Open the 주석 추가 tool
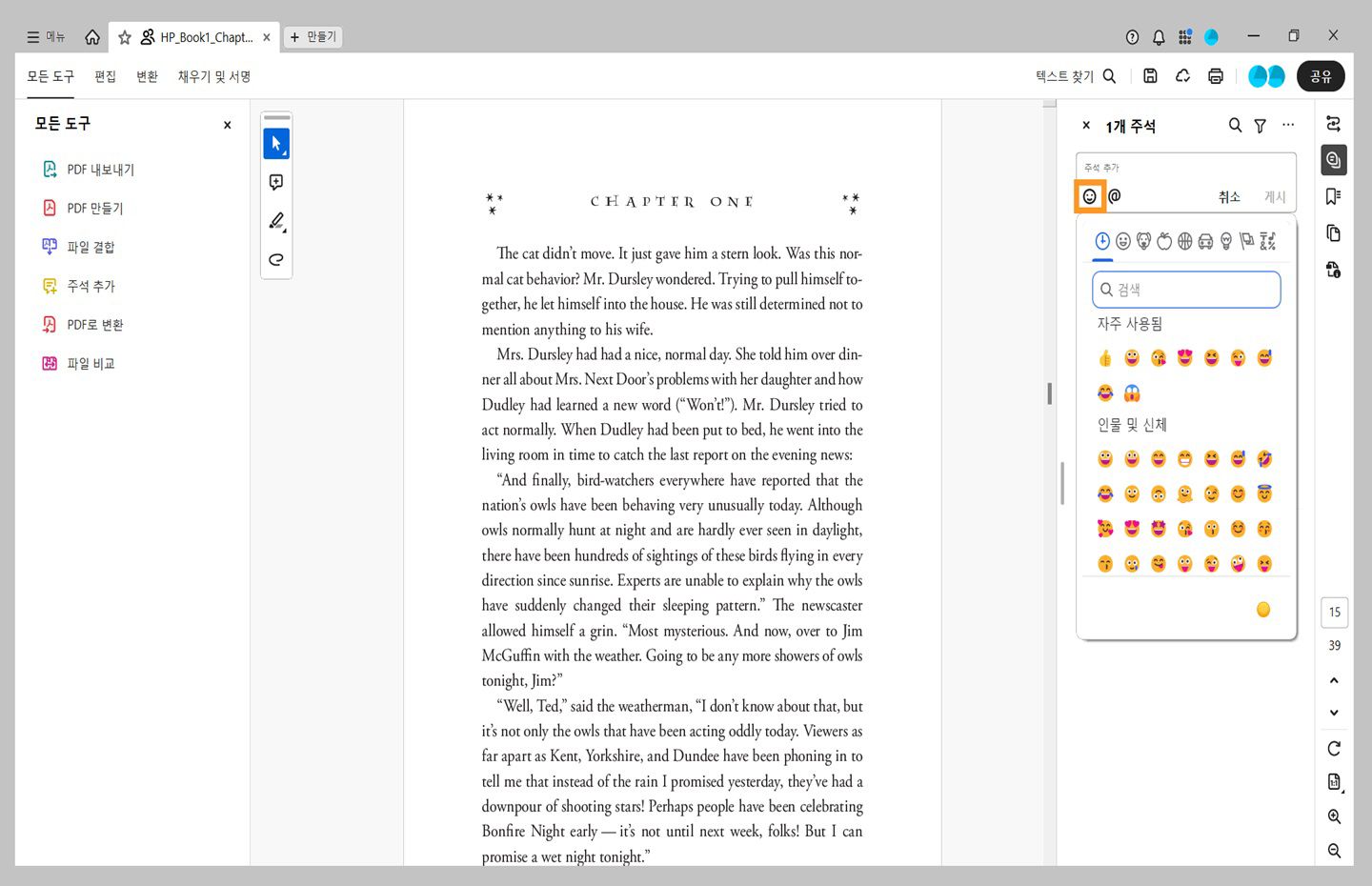1372x886 pixels. (x=78, y=286)
